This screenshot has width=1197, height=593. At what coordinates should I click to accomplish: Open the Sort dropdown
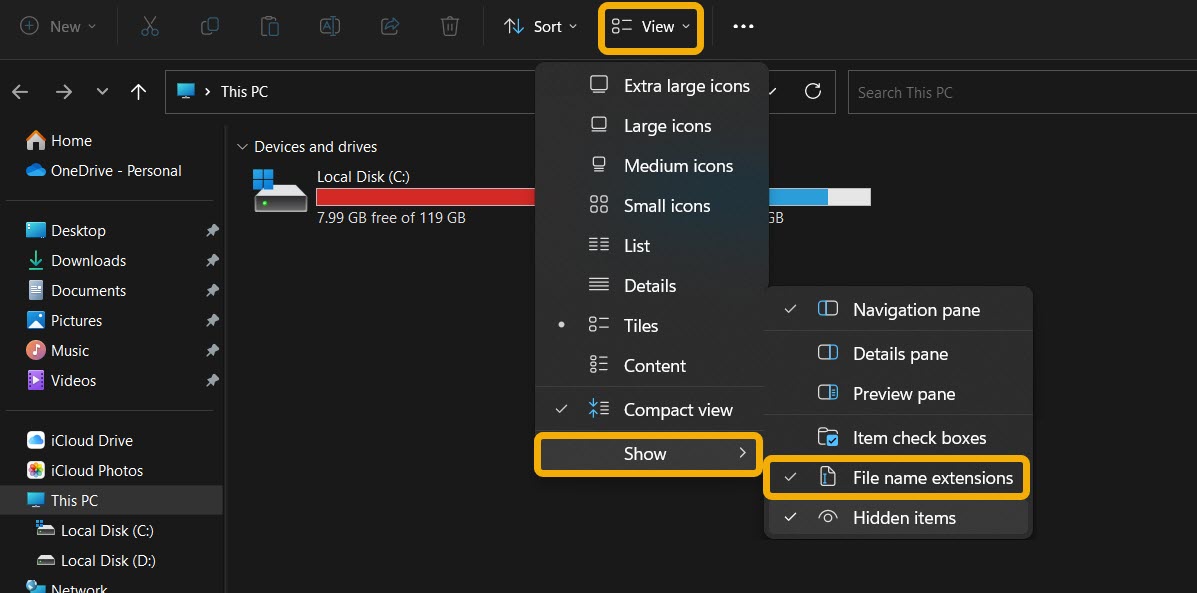[540, 27]
